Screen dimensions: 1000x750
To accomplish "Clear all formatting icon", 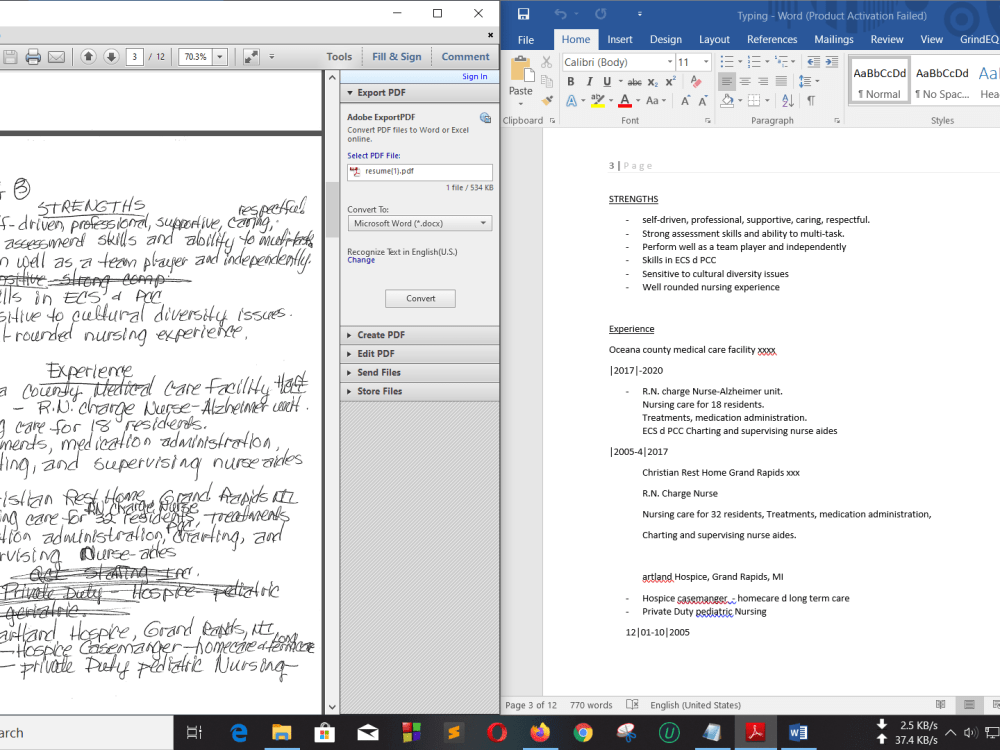I will 696,82.
